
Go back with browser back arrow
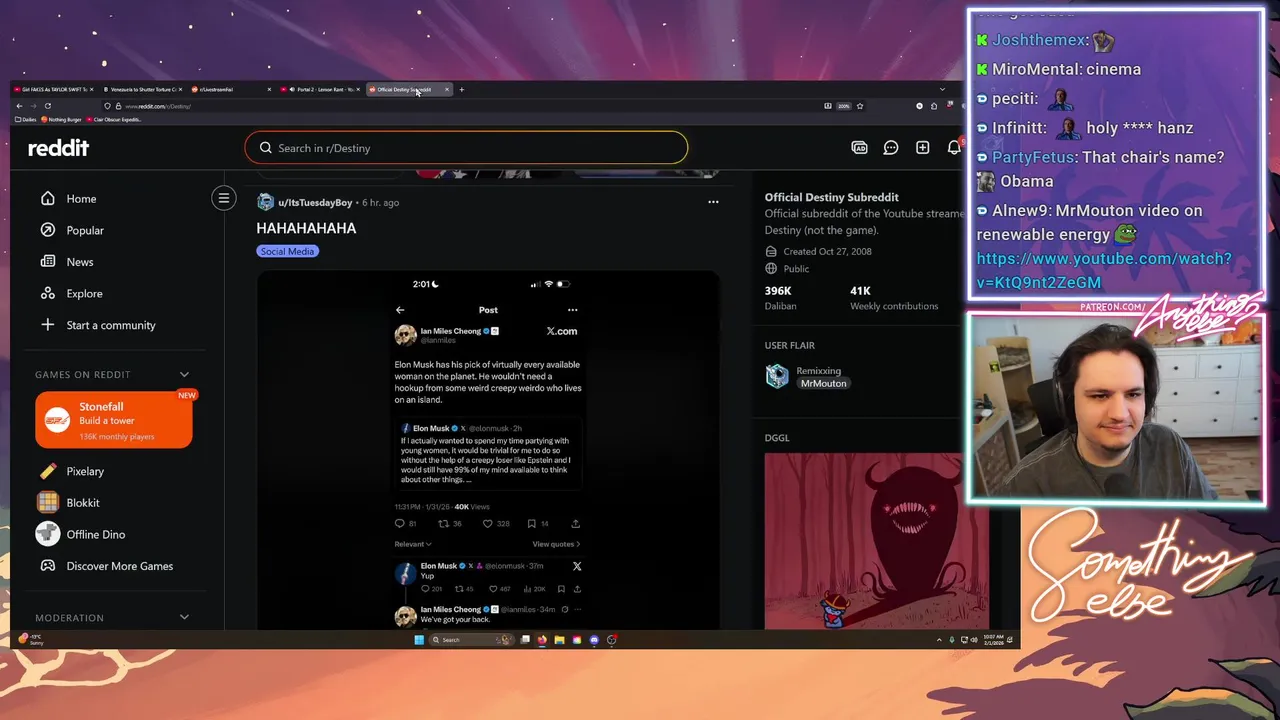pyautogui.click(x=19, y=106)
